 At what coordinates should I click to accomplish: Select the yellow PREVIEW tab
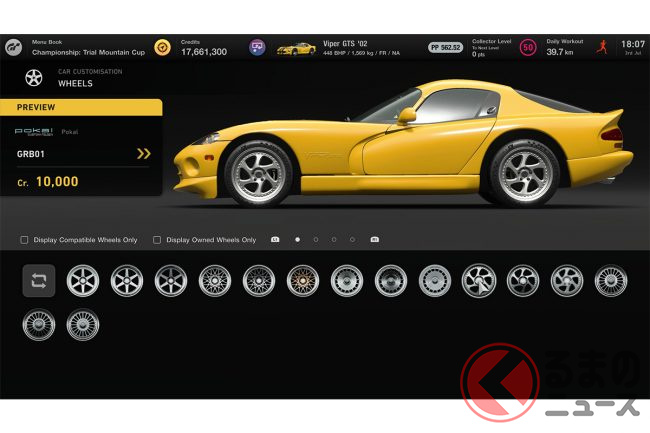coord(81,107)
